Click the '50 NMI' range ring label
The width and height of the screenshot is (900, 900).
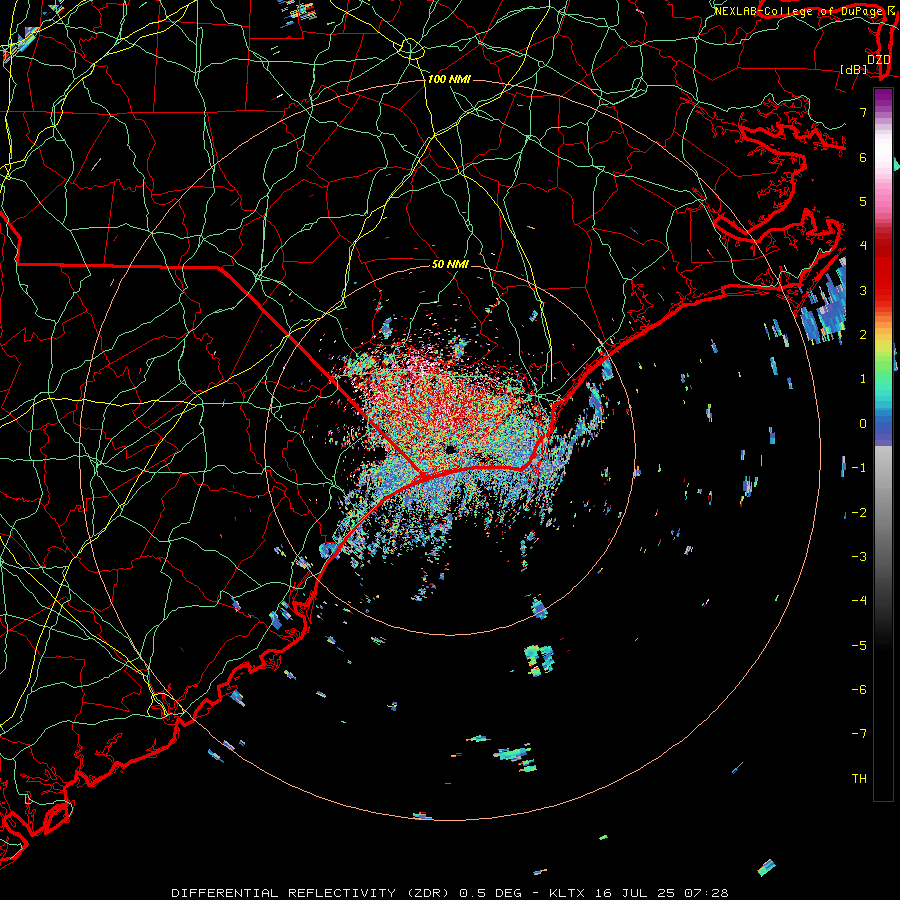(x=450, y=264)
